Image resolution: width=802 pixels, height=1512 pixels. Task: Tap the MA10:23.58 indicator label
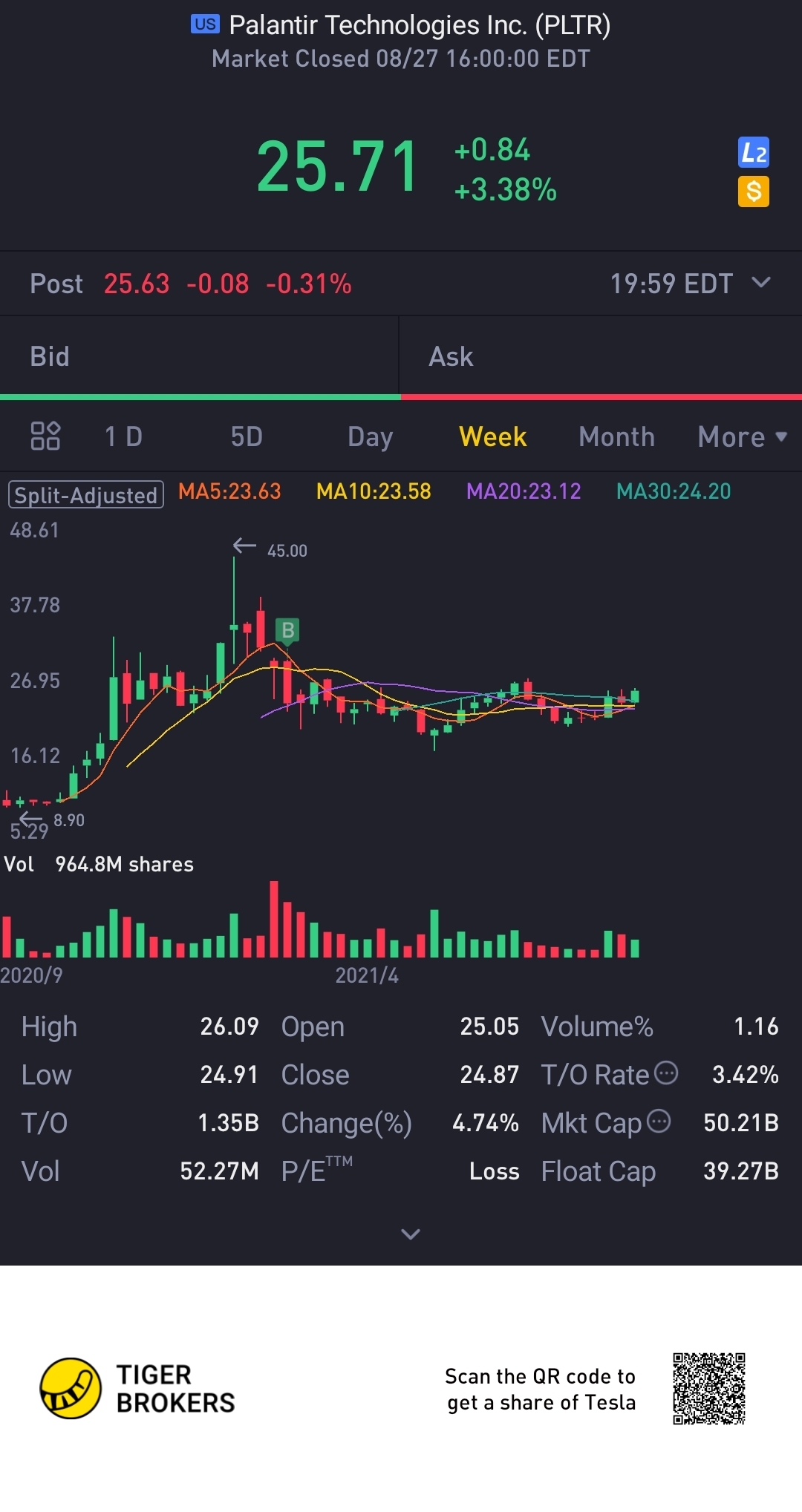tap(374, 491)
